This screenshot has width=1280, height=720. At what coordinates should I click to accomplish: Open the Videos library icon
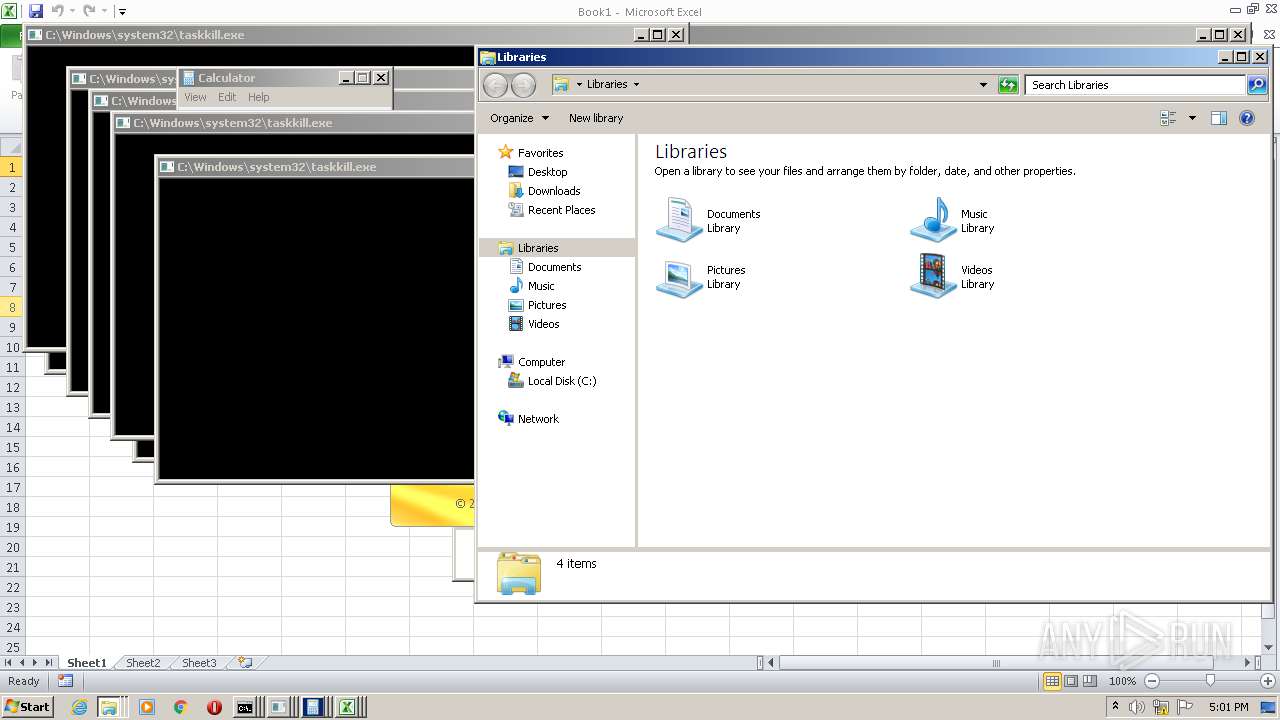[933, 277]
